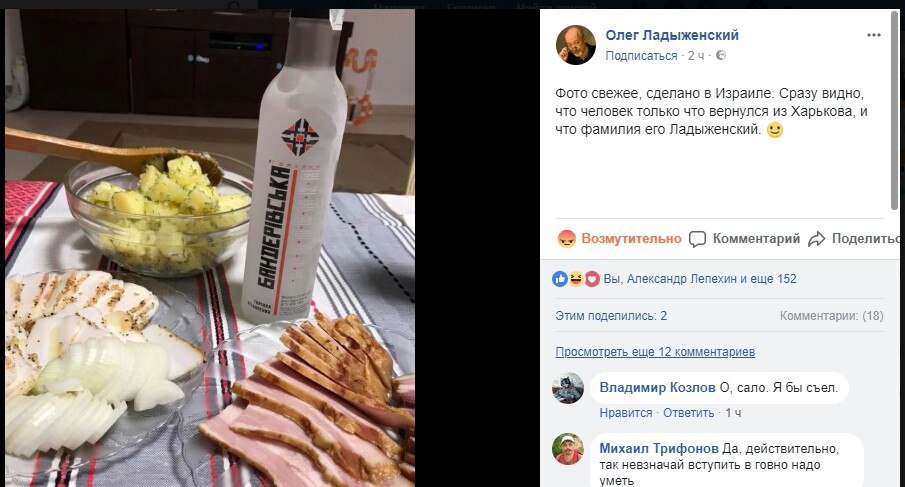Click the post panel vertical scrollbar
The height and width of the screenshot is (487, 905).
895,110
